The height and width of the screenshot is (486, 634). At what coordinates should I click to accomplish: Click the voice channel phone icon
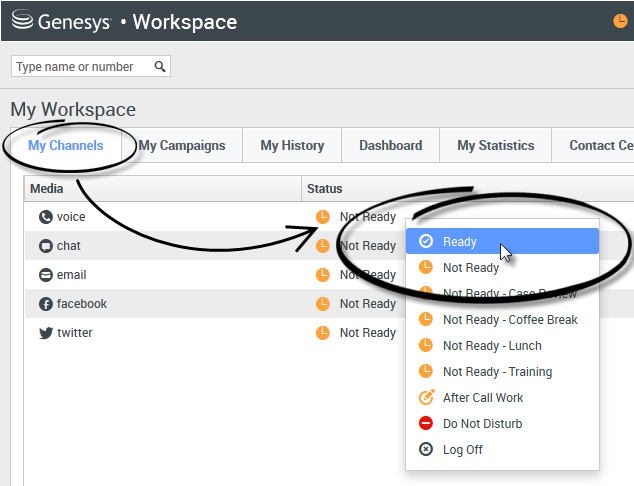tap(46, 217)
